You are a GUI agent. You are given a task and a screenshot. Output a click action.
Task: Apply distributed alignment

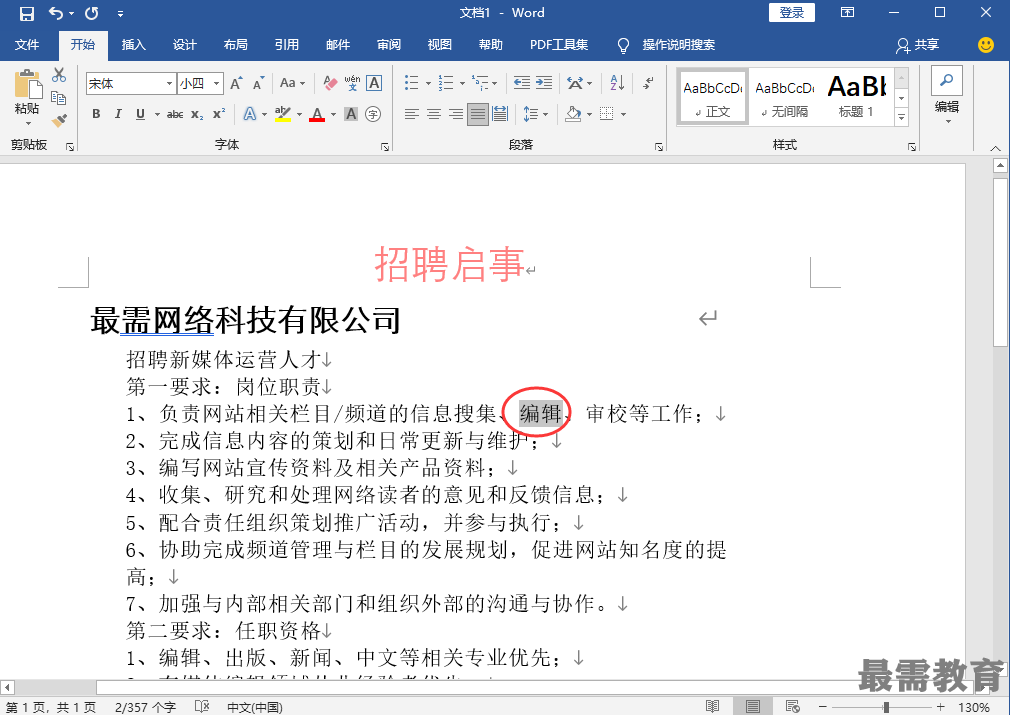click(500, 114)
